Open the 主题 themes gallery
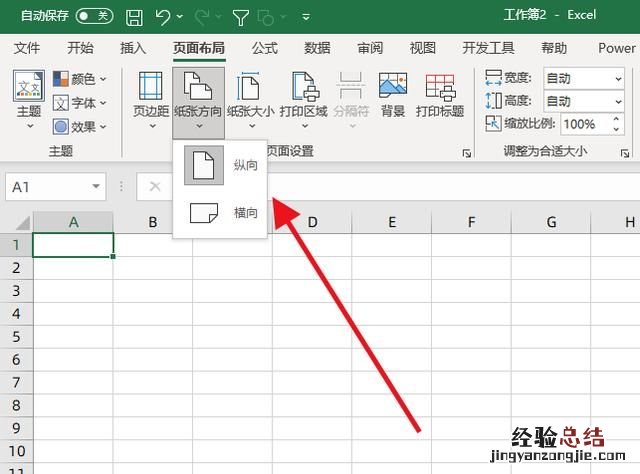The image size is (640, 474). (x=29, y=98)
